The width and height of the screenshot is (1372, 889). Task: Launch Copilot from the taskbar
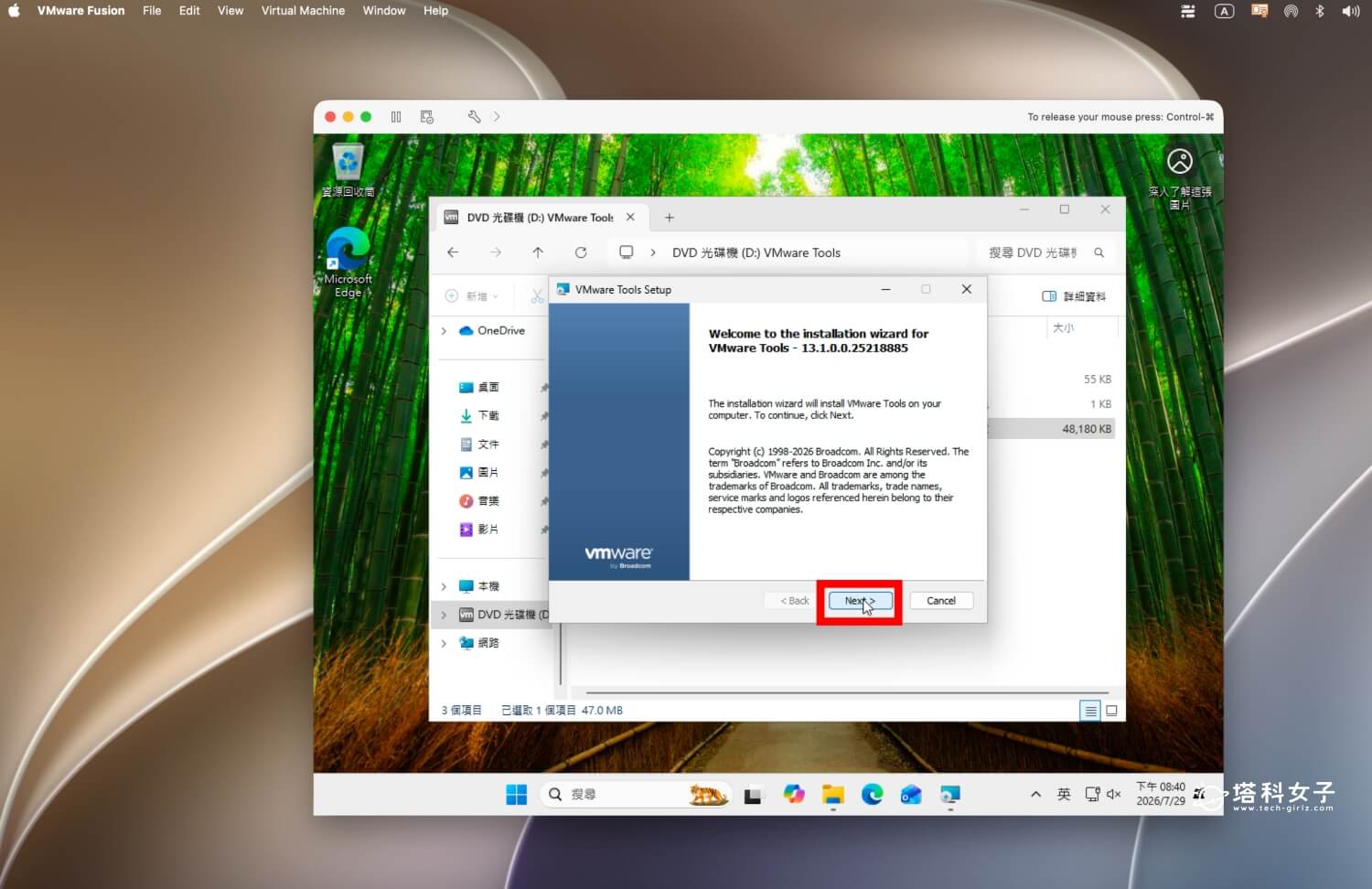tap(794, 795)
